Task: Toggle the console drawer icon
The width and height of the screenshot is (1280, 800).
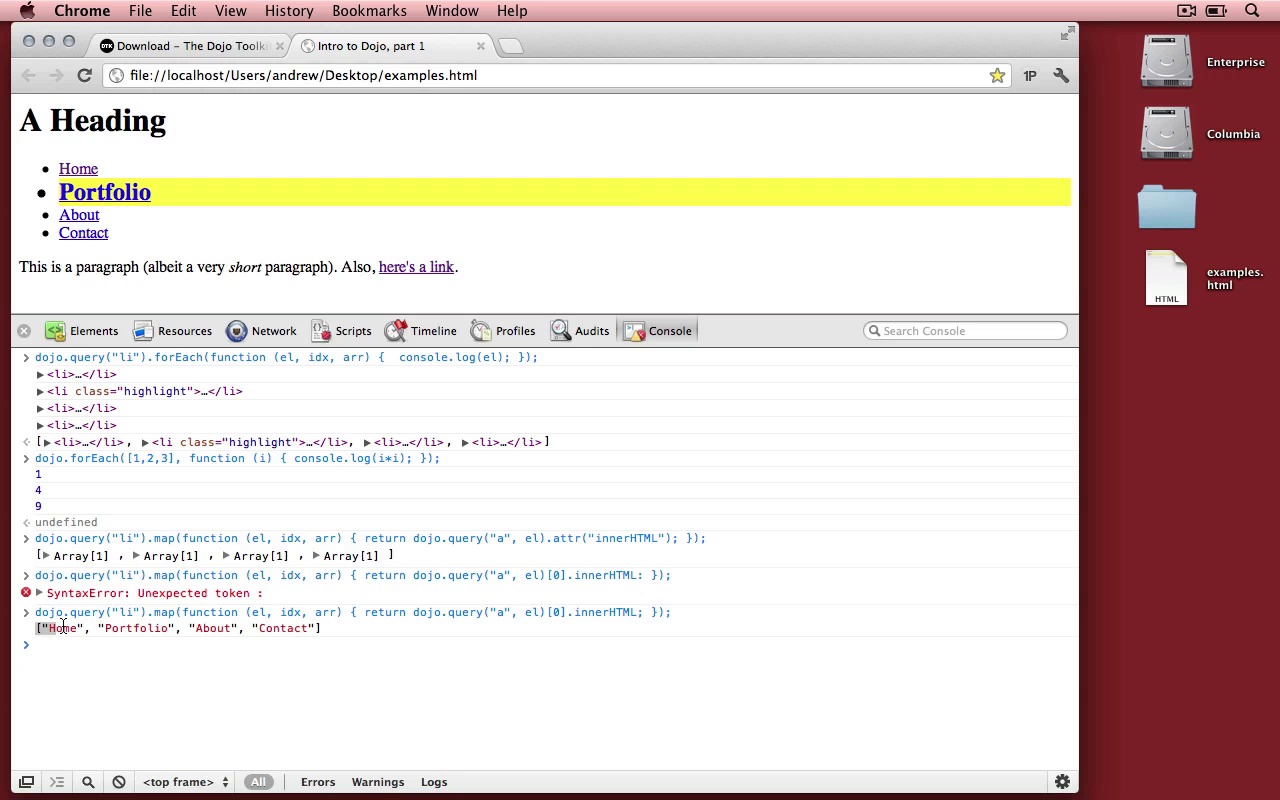Action: pyautogui.click(x=57, y=782)
